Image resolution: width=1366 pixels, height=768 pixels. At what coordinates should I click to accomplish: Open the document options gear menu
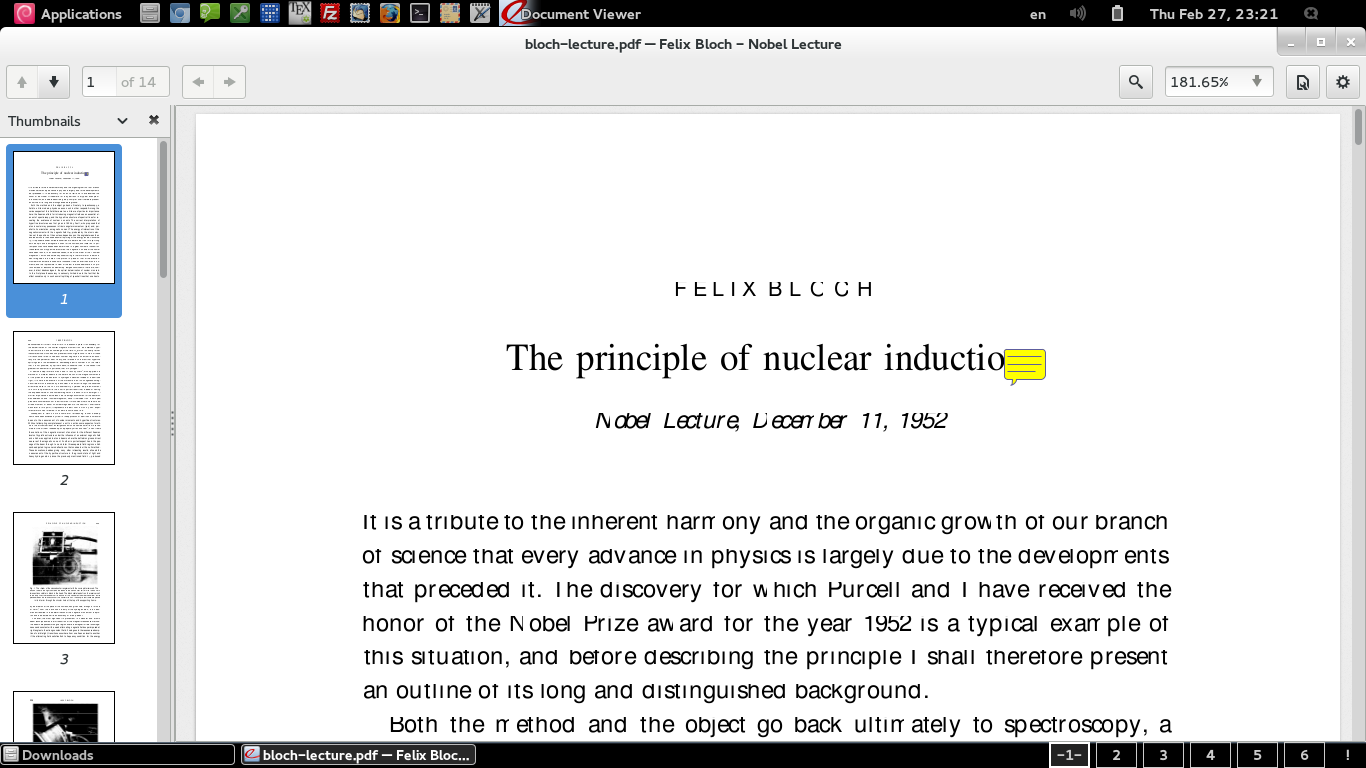pos(1342,81)
